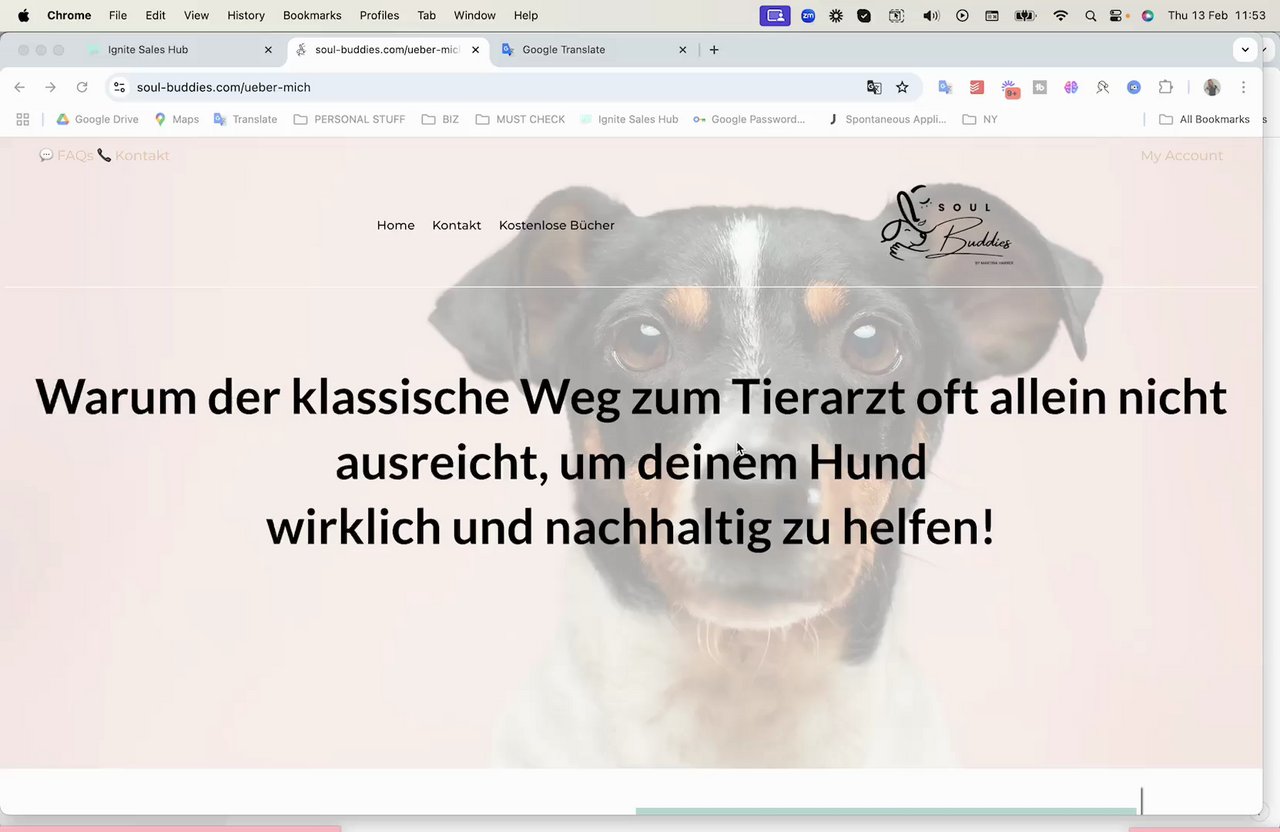Click the translate page icon in address bar

pyautogui.click(x=874, y=87)
